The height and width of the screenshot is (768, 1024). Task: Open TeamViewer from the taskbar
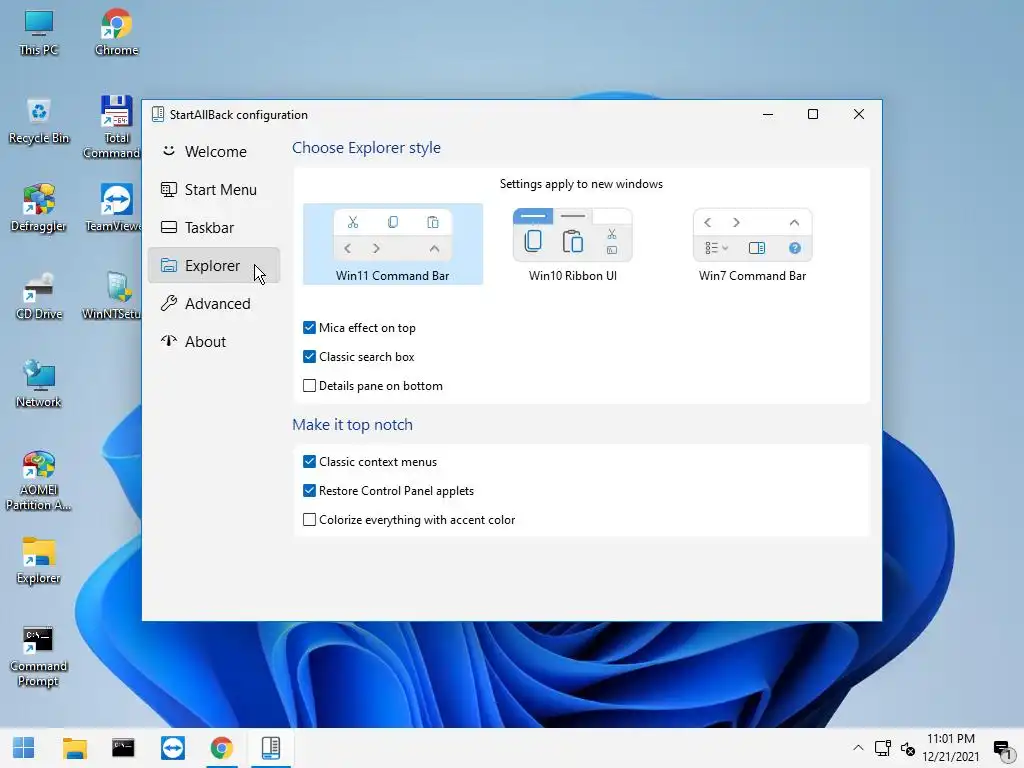point(173,748)
